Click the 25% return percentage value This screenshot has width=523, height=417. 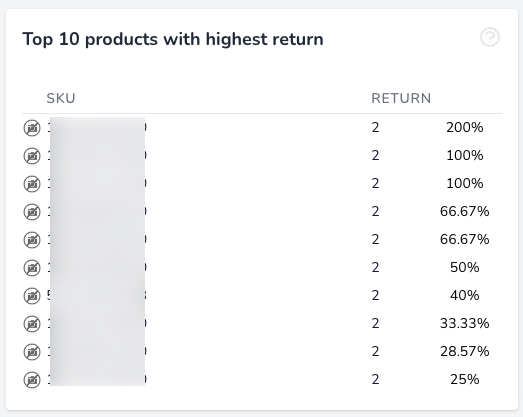click(x=465, y=380)
